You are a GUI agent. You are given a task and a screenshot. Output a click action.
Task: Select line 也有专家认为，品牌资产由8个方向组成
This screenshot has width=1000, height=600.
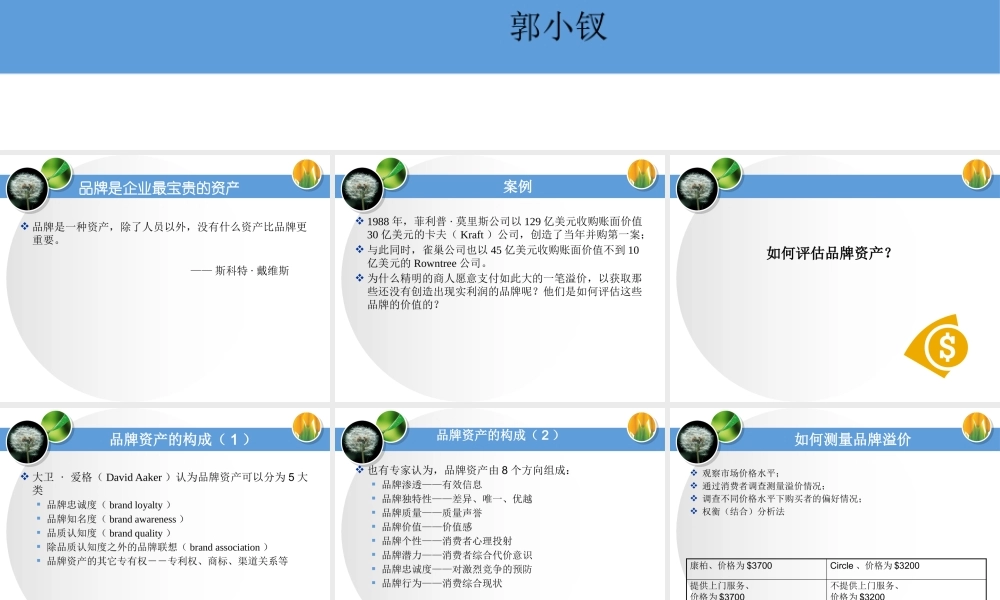tap(468, 471)
